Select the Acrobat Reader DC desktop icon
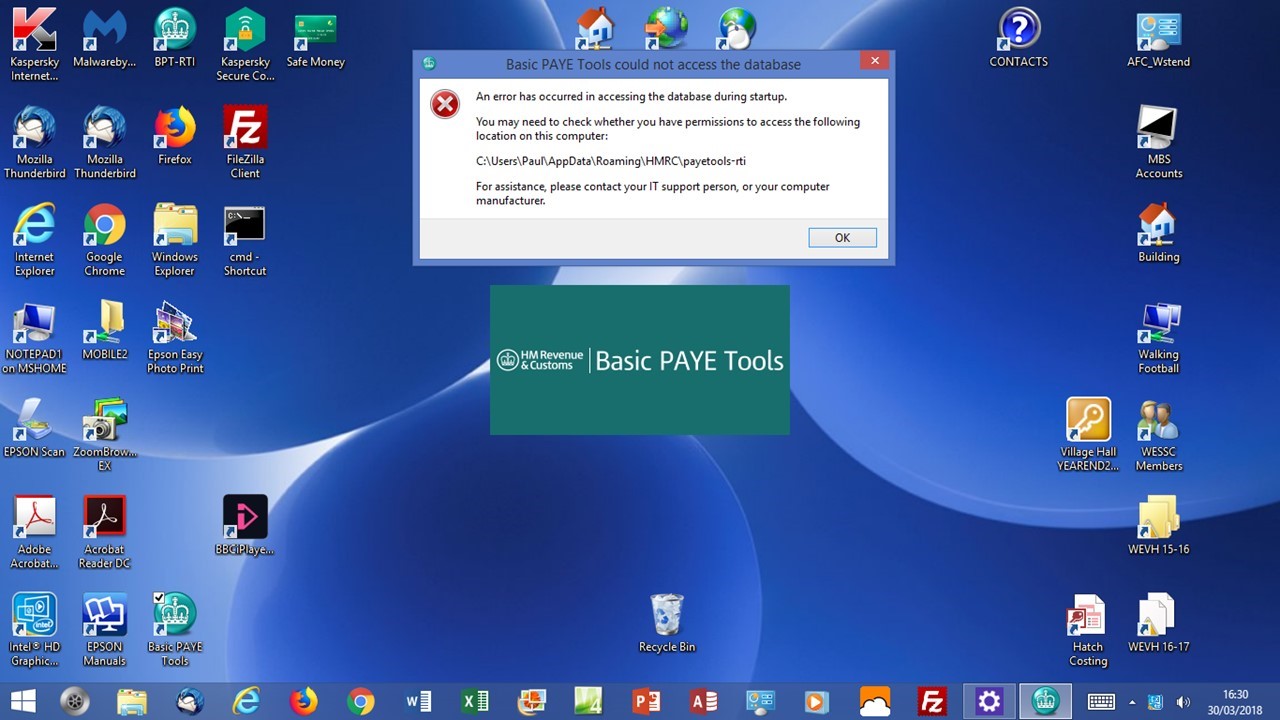 click(105, 533)
